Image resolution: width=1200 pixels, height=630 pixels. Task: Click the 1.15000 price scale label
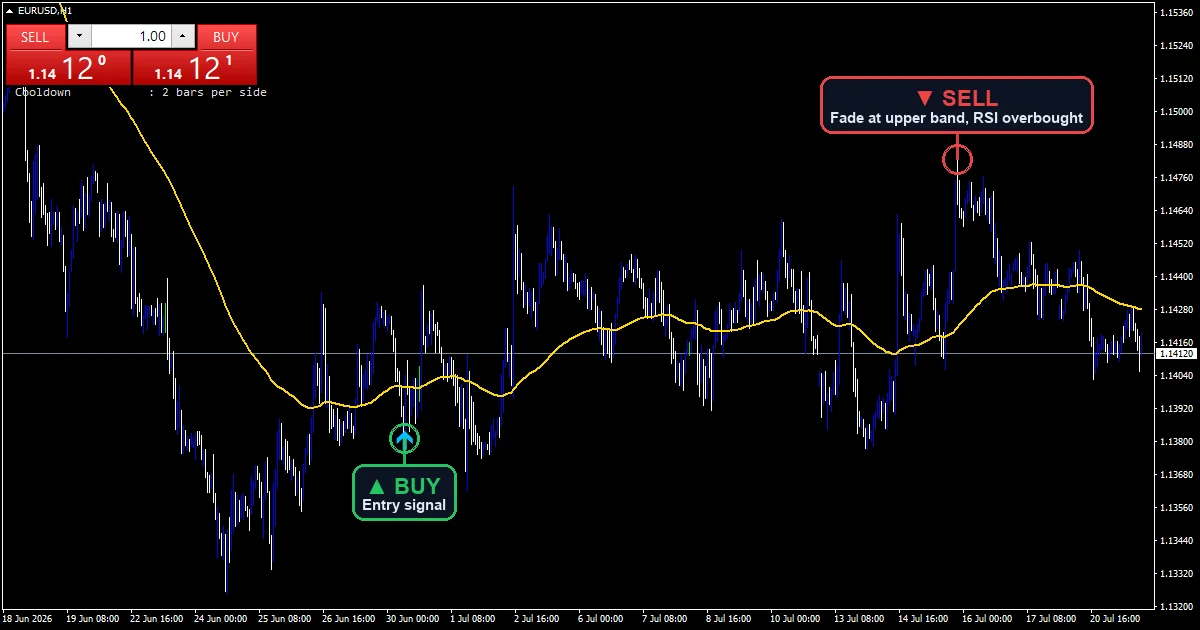[1175, 111]
